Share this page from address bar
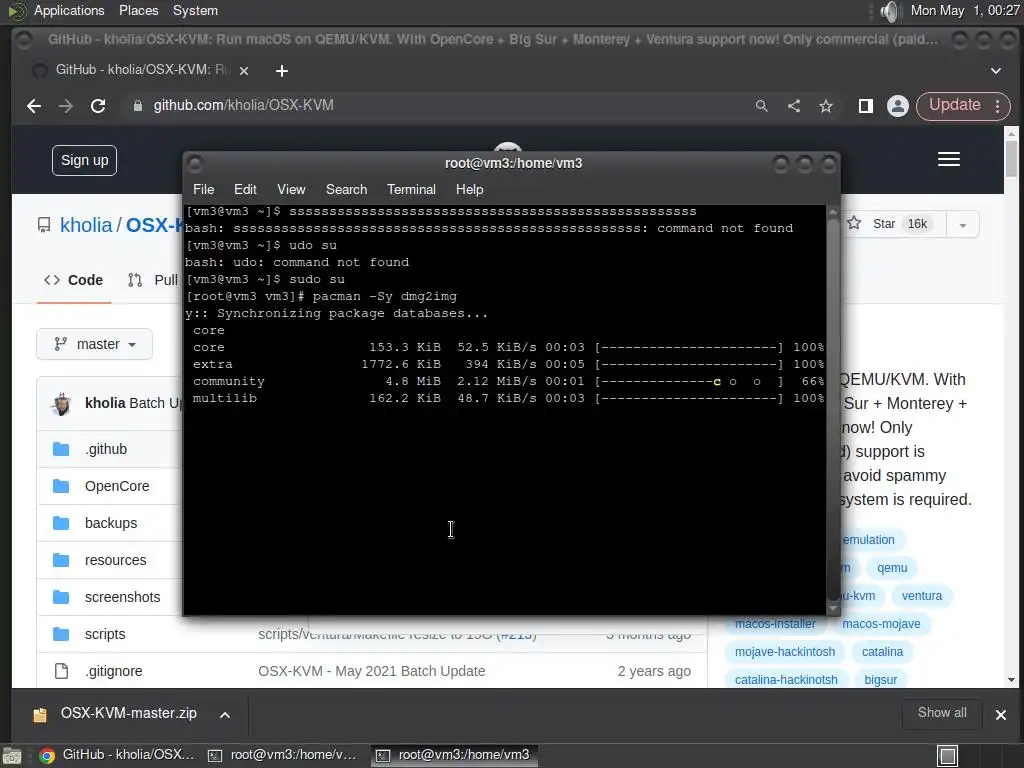 793,106
